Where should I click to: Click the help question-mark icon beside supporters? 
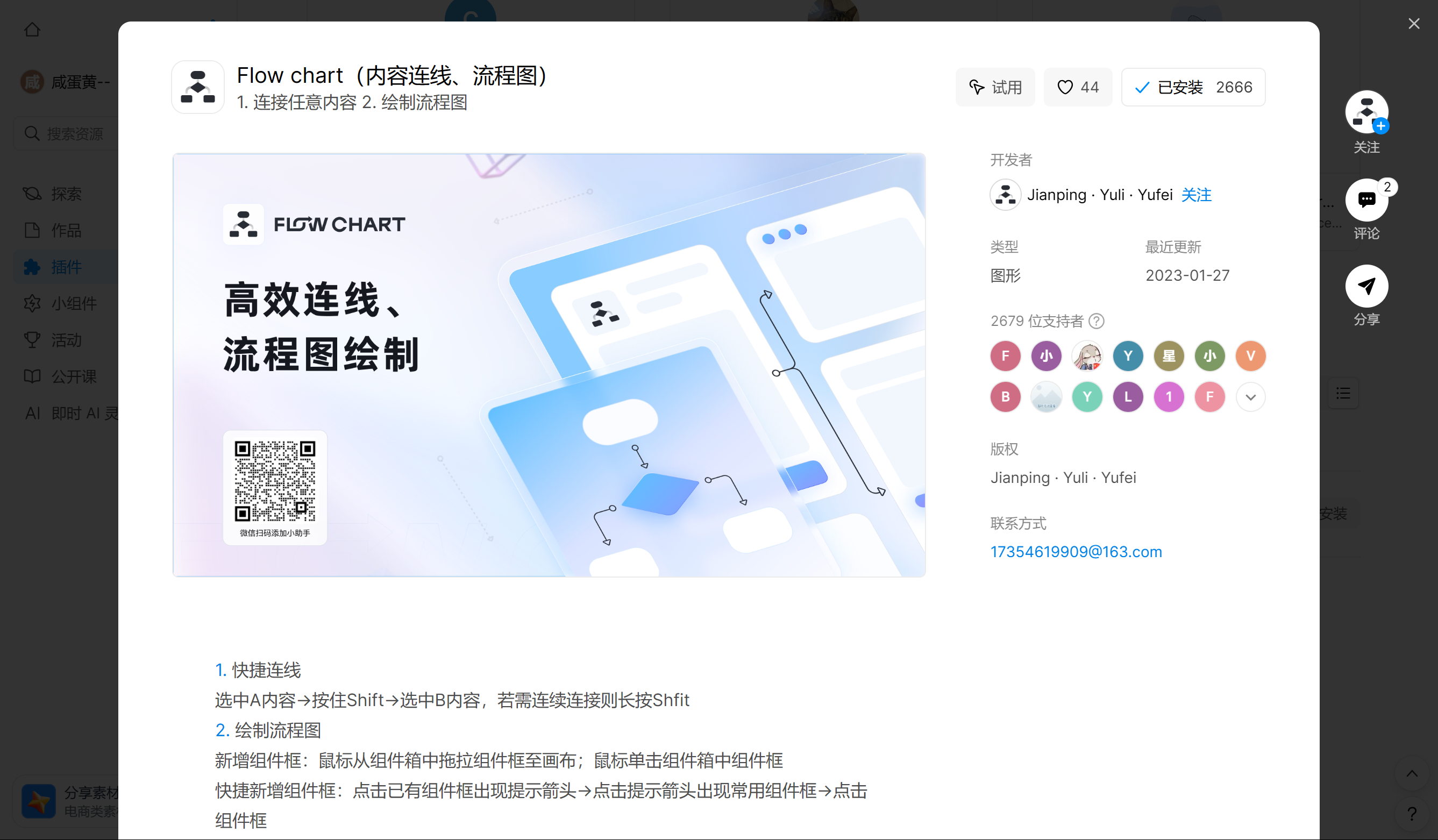(1096, 321)
